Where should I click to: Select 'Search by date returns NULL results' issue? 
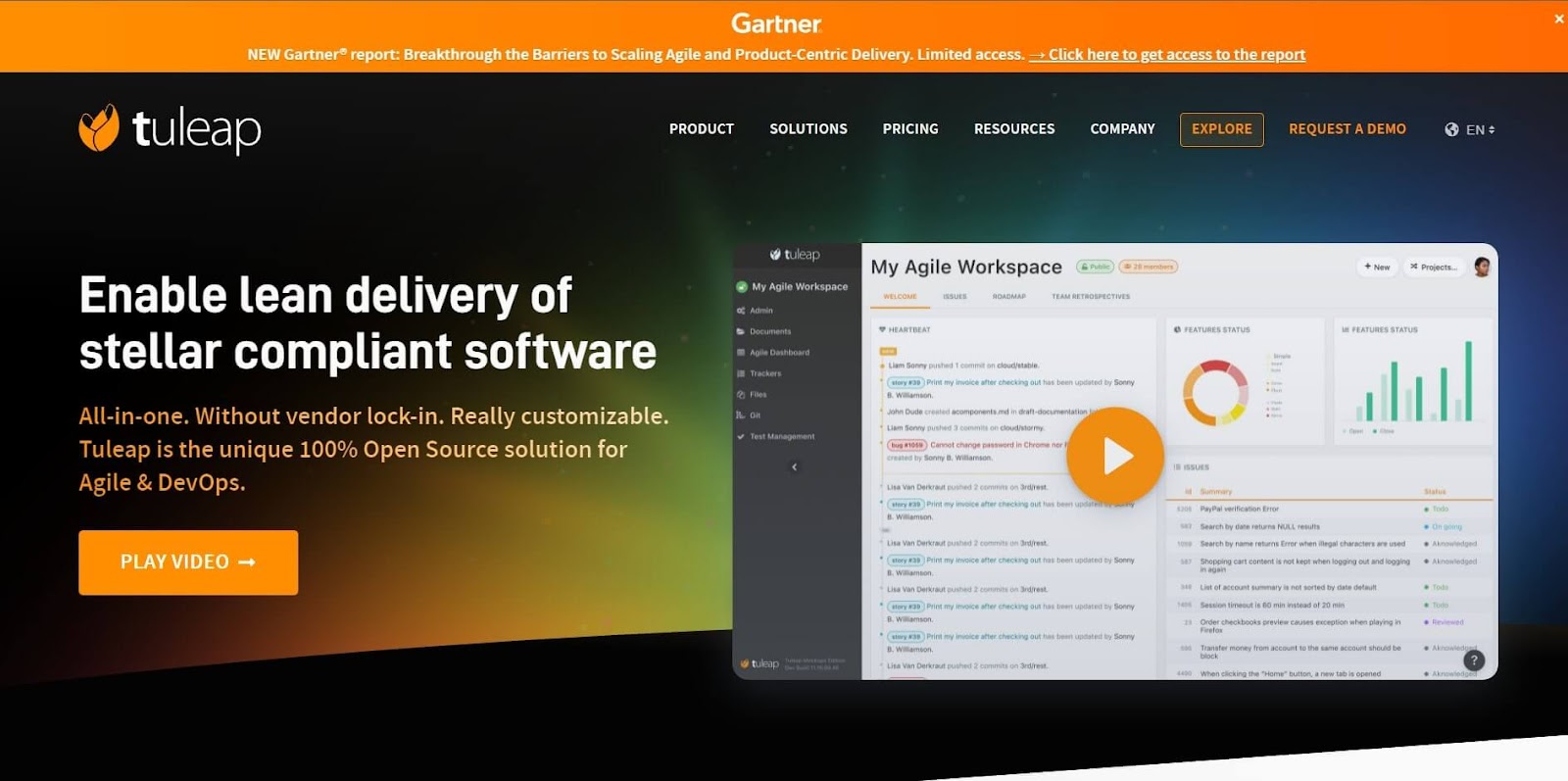pos(1330,527)
